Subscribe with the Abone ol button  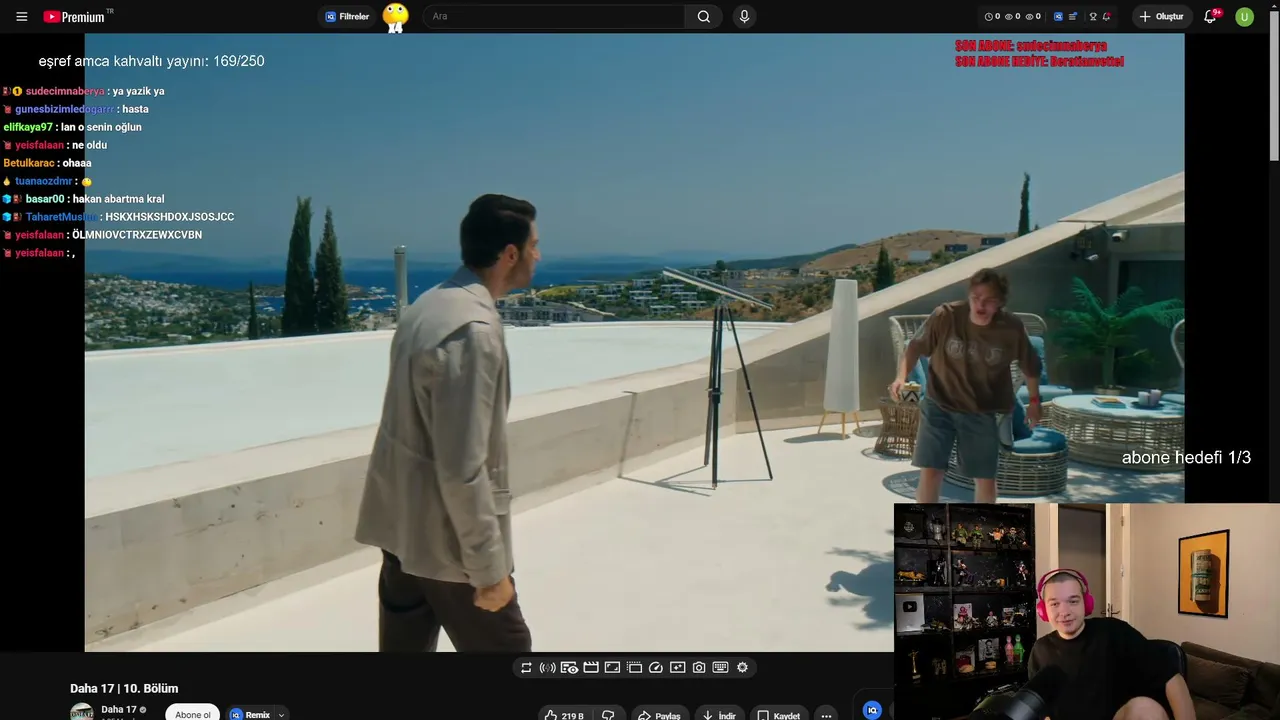pos(193,714)
